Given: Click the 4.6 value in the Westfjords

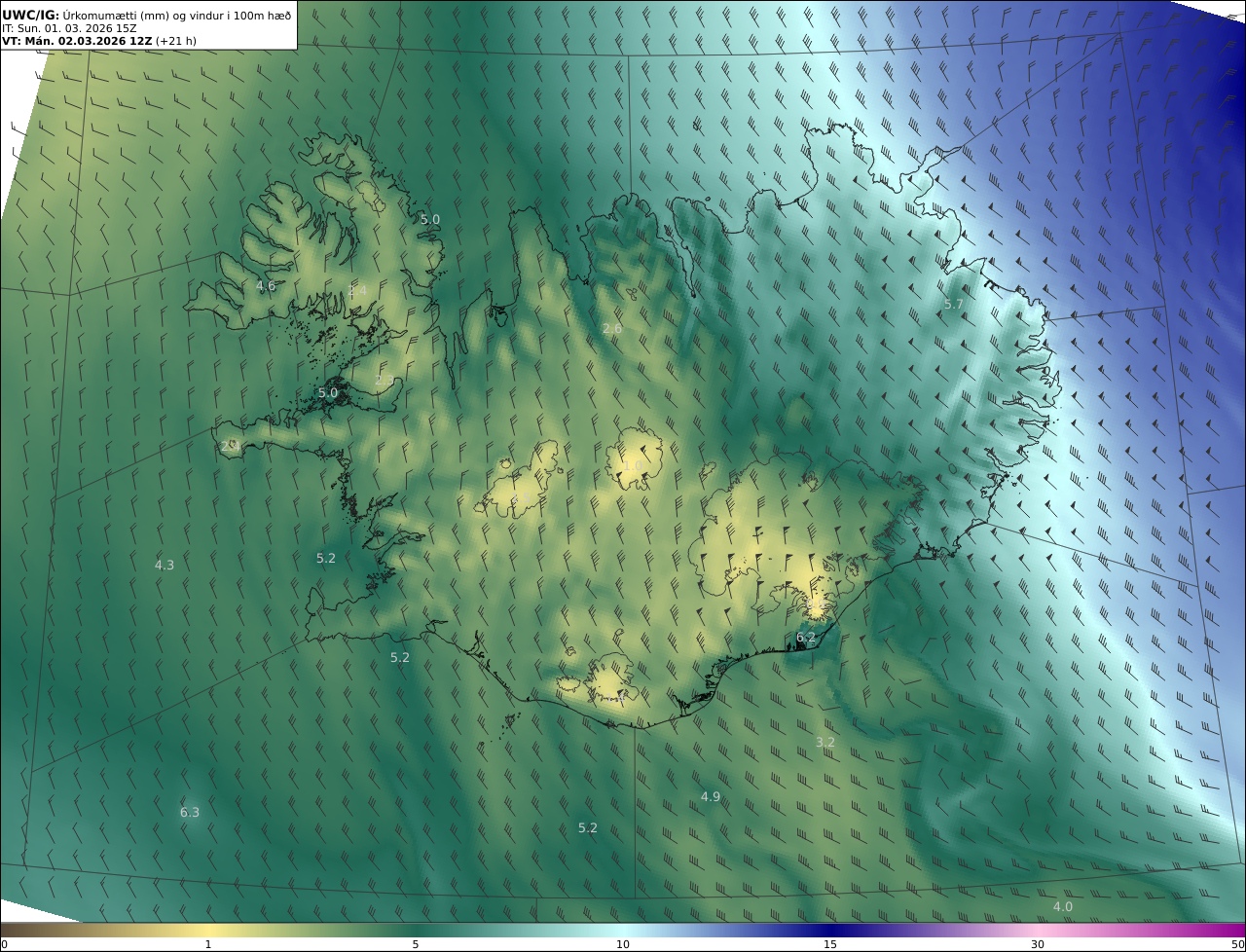Looking at the screenshot, I should (x=266, y=286).
